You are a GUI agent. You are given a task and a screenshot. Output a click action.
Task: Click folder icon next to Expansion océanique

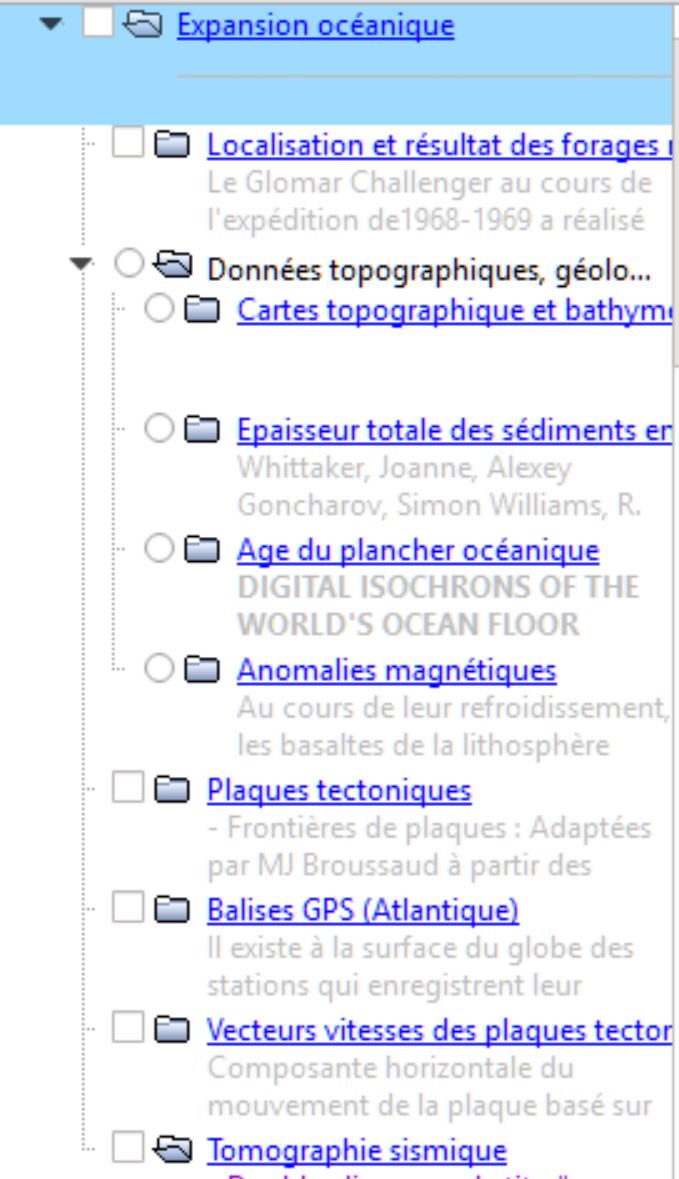(154, 25)
